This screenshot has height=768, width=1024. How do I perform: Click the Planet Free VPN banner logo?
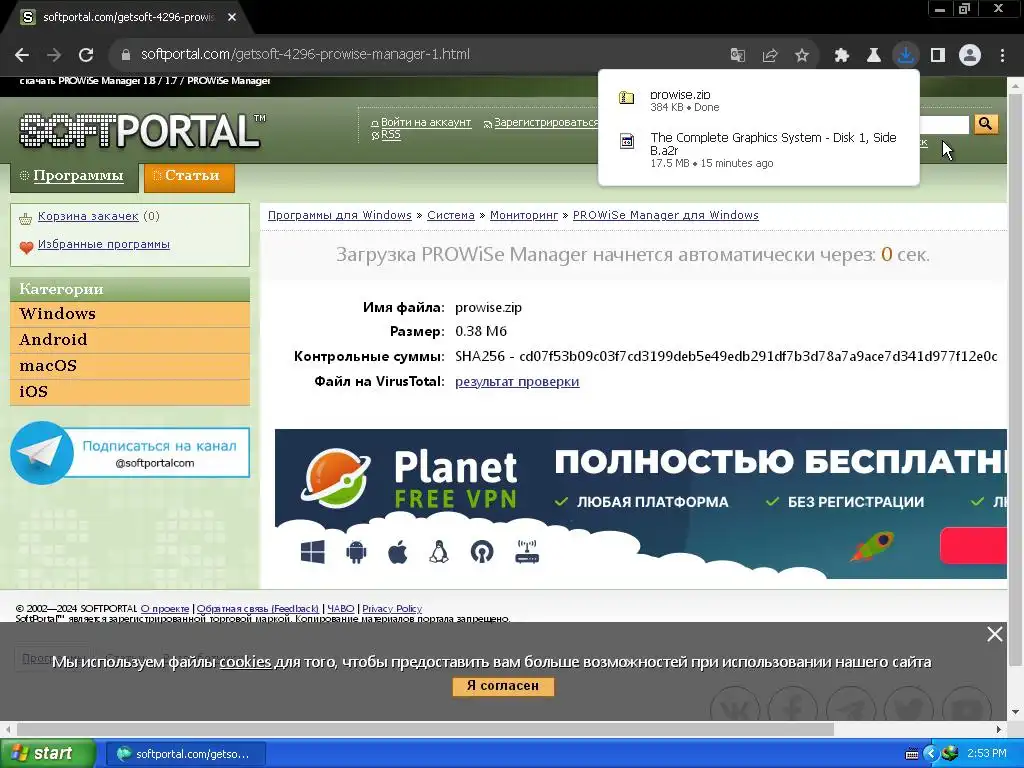(409, 480)
